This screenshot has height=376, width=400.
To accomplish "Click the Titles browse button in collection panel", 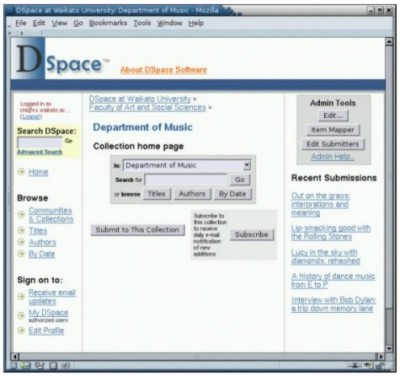I will tap(157, 194).
